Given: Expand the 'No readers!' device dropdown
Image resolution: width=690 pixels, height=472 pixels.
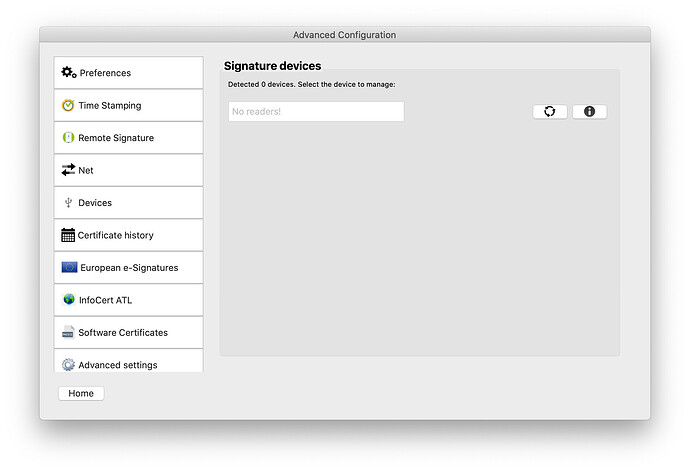Looking at the screenshot, I should tap(316, 112).
